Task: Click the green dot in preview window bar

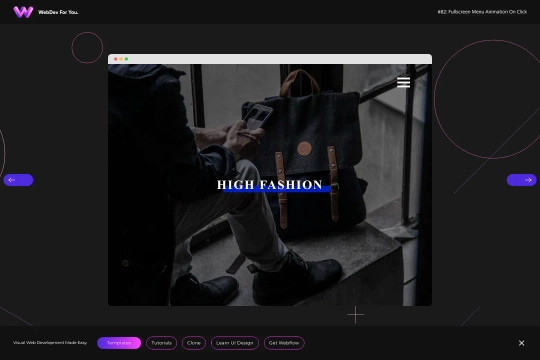Action: pyautogui.click(x=126, y=59)
